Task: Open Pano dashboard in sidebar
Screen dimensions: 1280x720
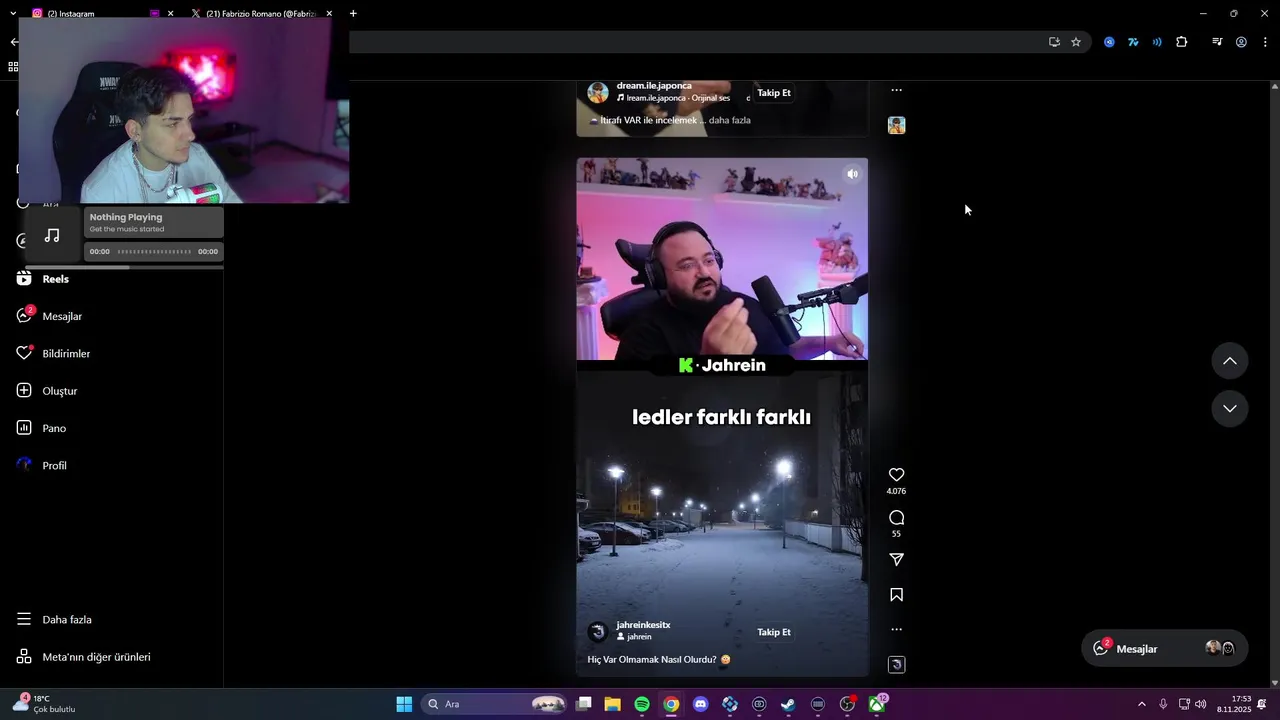Action: point(41,428)
